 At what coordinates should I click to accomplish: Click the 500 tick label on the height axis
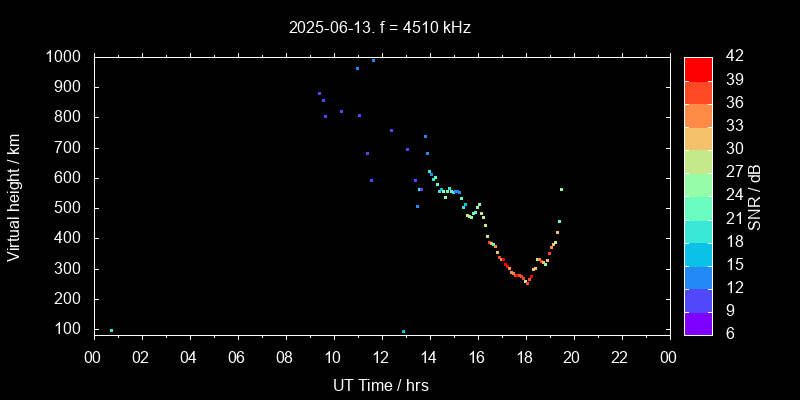[67, 208]
